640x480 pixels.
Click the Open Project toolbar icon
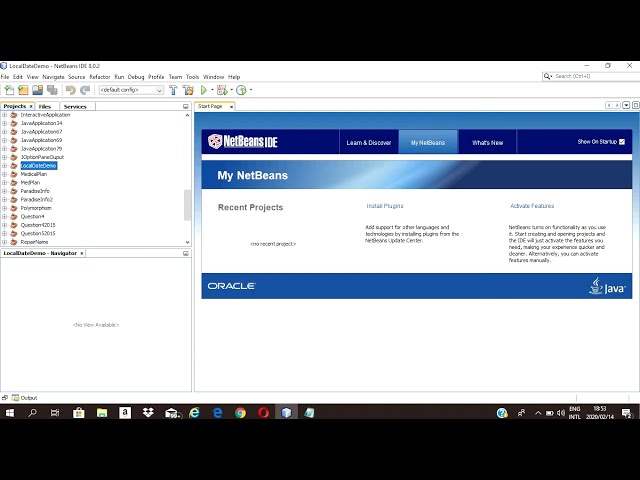point(38,90)
